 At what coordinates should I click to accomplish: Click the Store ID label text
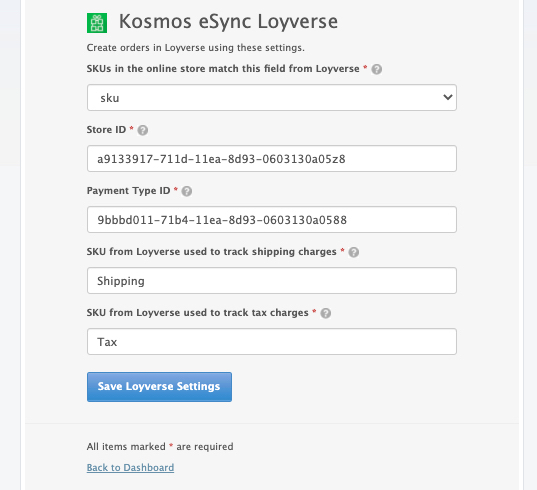pos(106,130)
